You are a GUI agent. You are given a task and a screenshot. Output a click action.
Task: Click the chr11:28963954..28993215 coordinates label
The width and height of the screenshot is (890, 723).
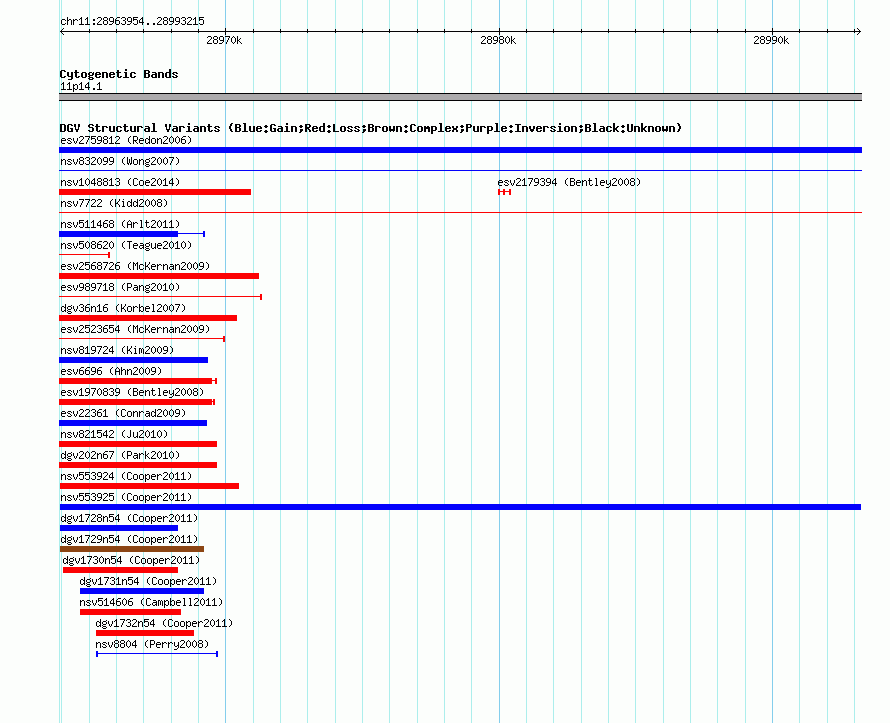point(132,21)
